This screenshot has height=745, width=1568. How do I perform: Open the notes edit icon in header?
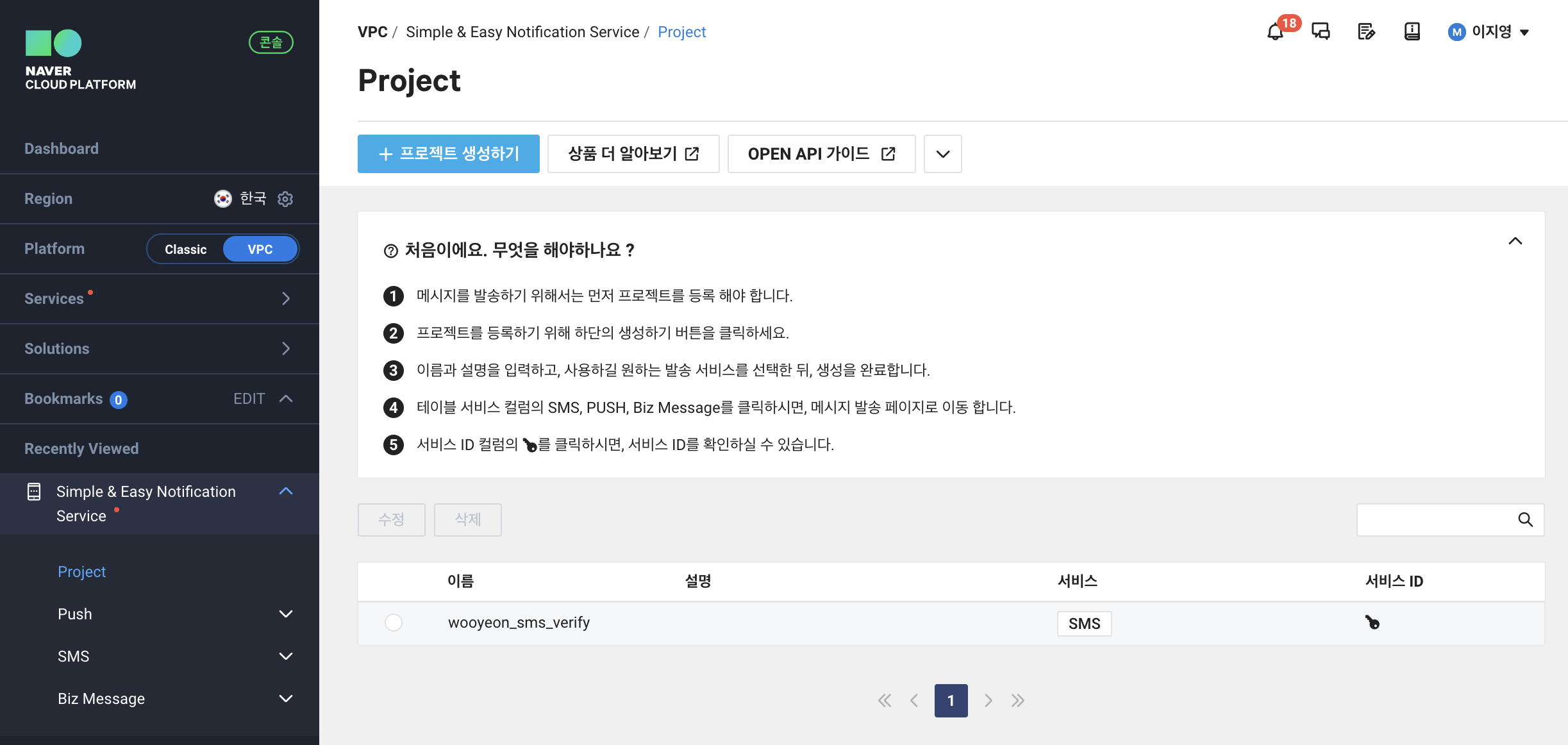pos(1366,31)
